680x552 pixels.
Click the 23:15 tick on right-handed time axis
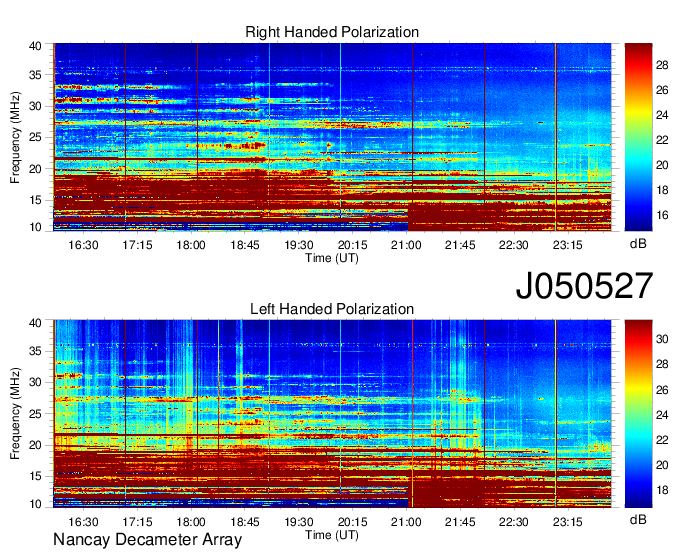(x=568, y=245)
